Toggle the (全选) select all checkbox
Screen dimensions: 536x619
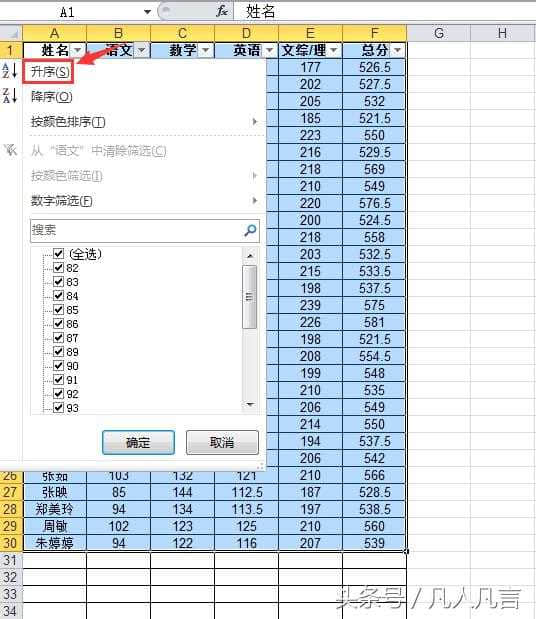tap(58, 253)
